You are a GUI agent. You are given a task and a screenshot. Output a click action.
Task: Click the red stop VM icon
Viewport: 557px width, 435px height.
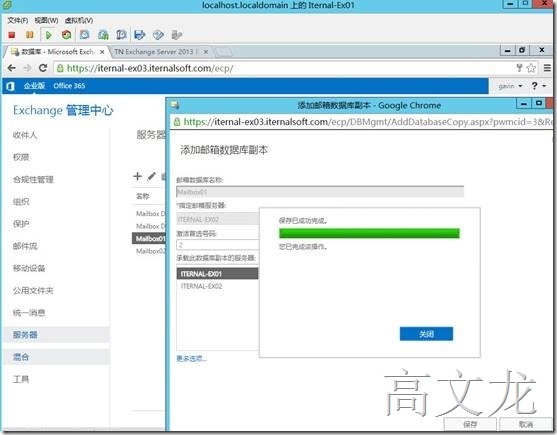pyautogui.click(x=12, y=35)
